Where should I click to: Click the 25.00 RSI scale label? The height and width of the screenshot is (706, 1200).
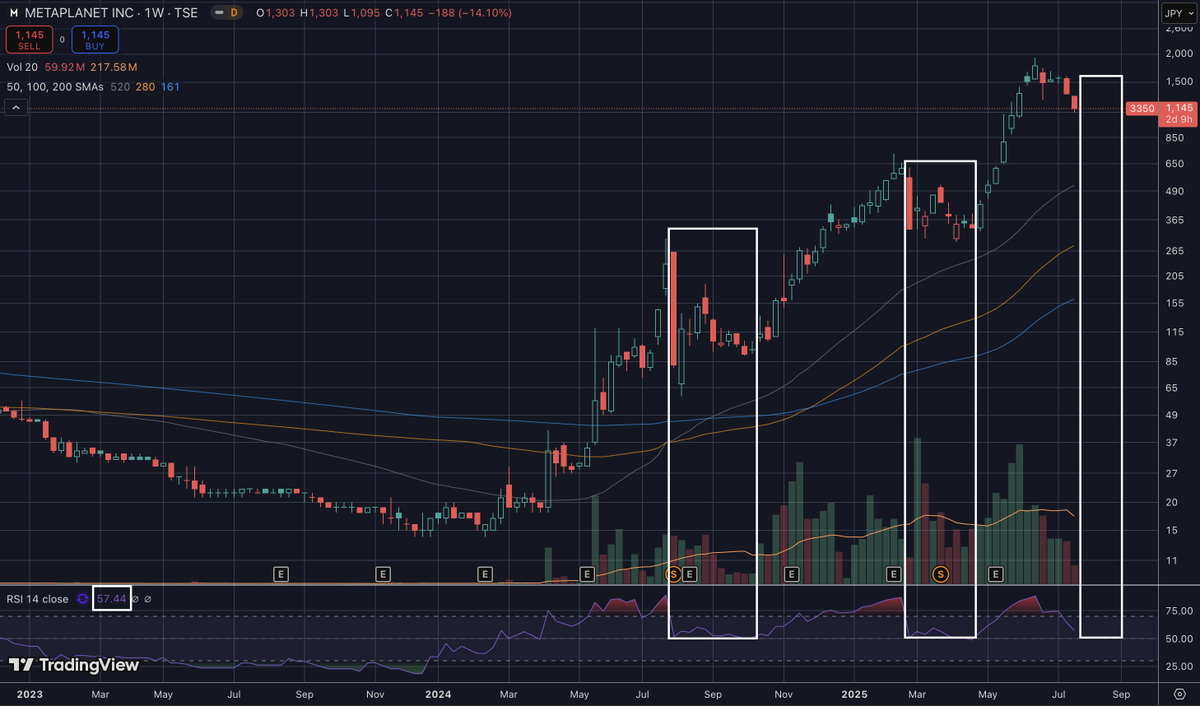pyautogui.click(x=1179, y=665)
